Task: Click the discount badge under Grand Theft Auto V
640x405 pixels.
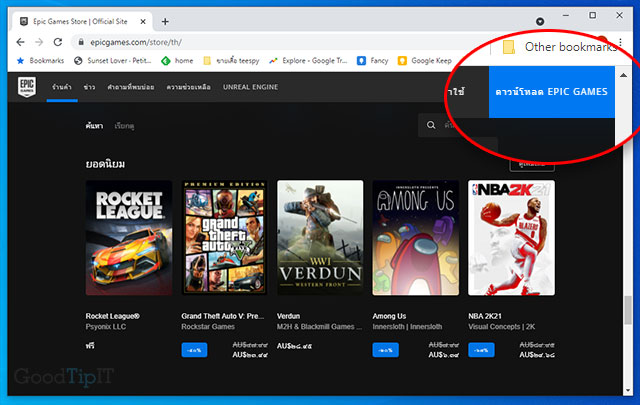Action: (x=194, y=350)
